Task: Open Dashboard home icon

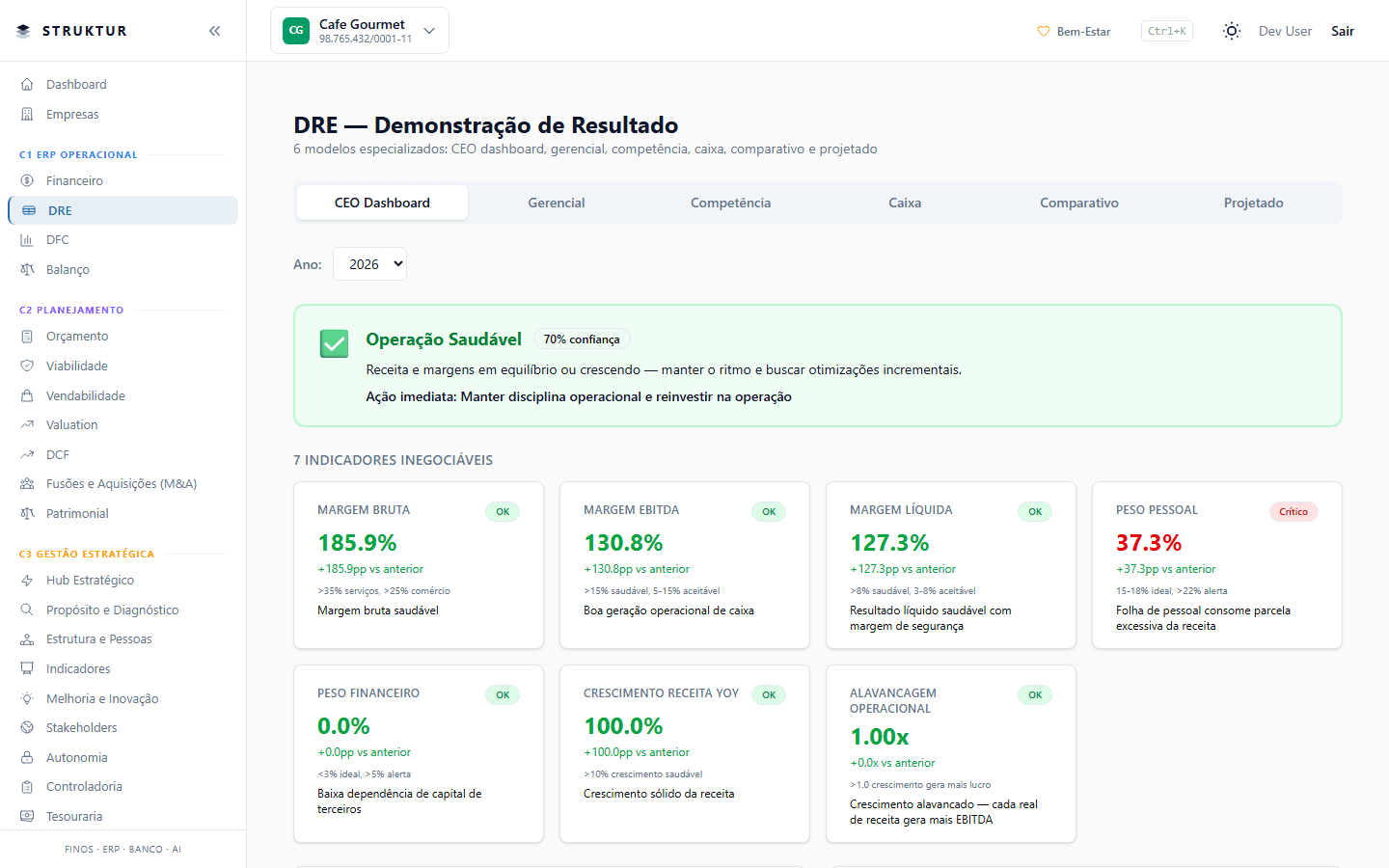Action: (27, 84)
